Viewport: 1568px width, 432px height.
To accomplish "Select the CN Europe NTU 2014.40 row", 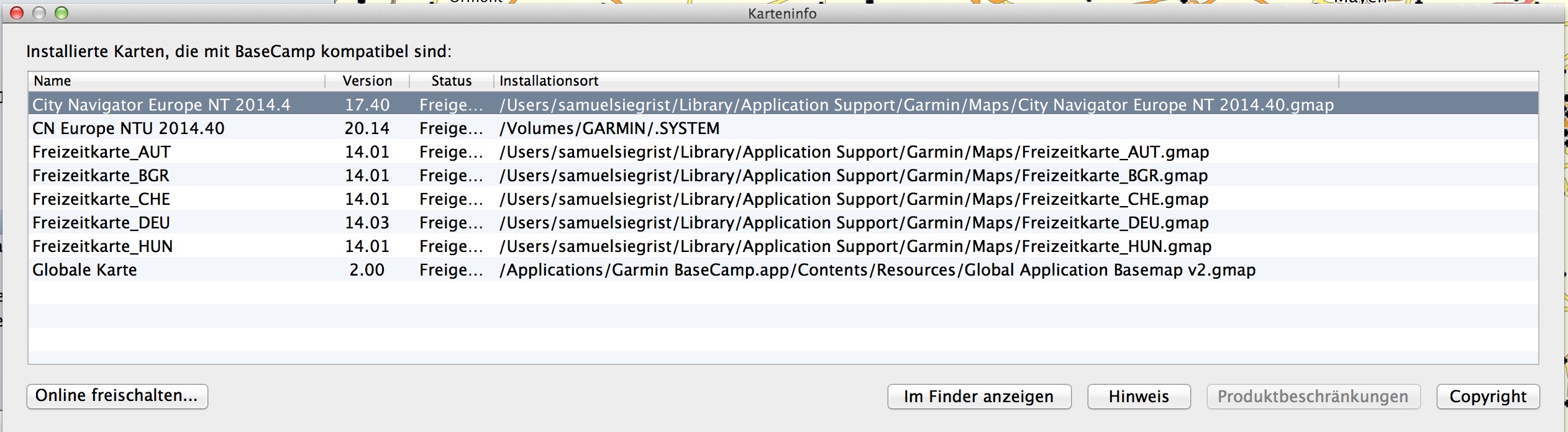I will [x=783, y=128].
